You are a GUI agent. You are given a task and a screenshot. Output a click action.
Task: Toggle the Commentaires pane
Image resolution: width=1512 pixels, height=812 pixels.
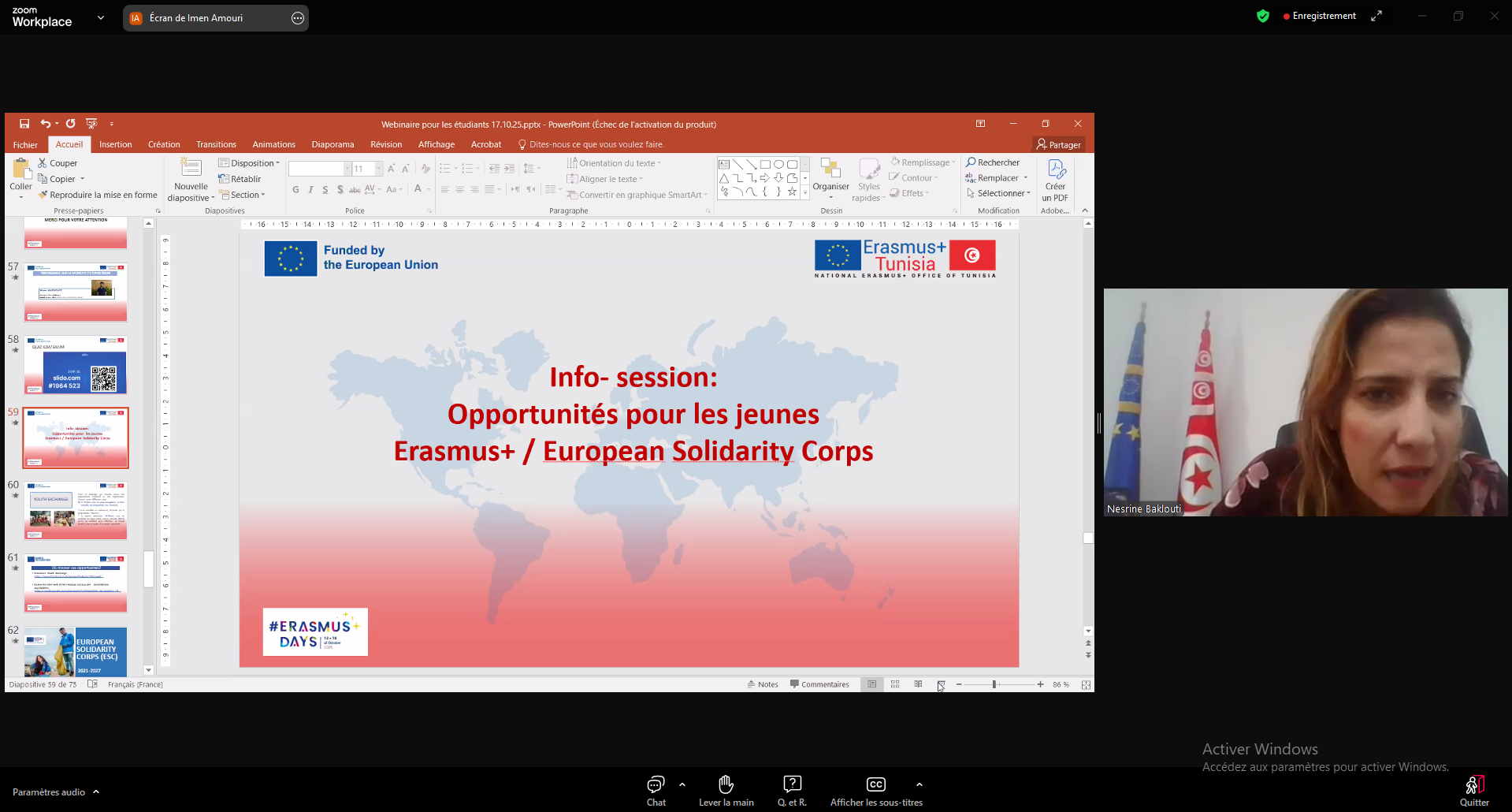pyautogui.click(x=819, y=684)
